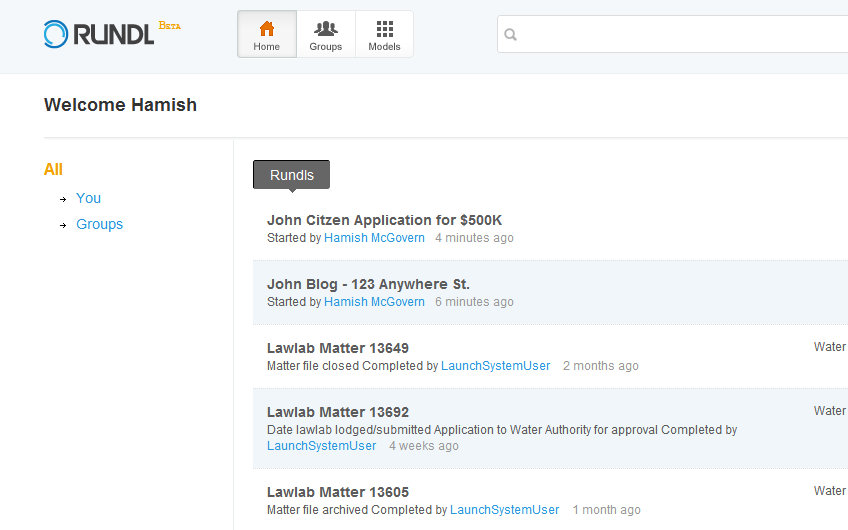Viewport: 848px width, 530px height.
Task: Filter activity by You
Action: 88,198
